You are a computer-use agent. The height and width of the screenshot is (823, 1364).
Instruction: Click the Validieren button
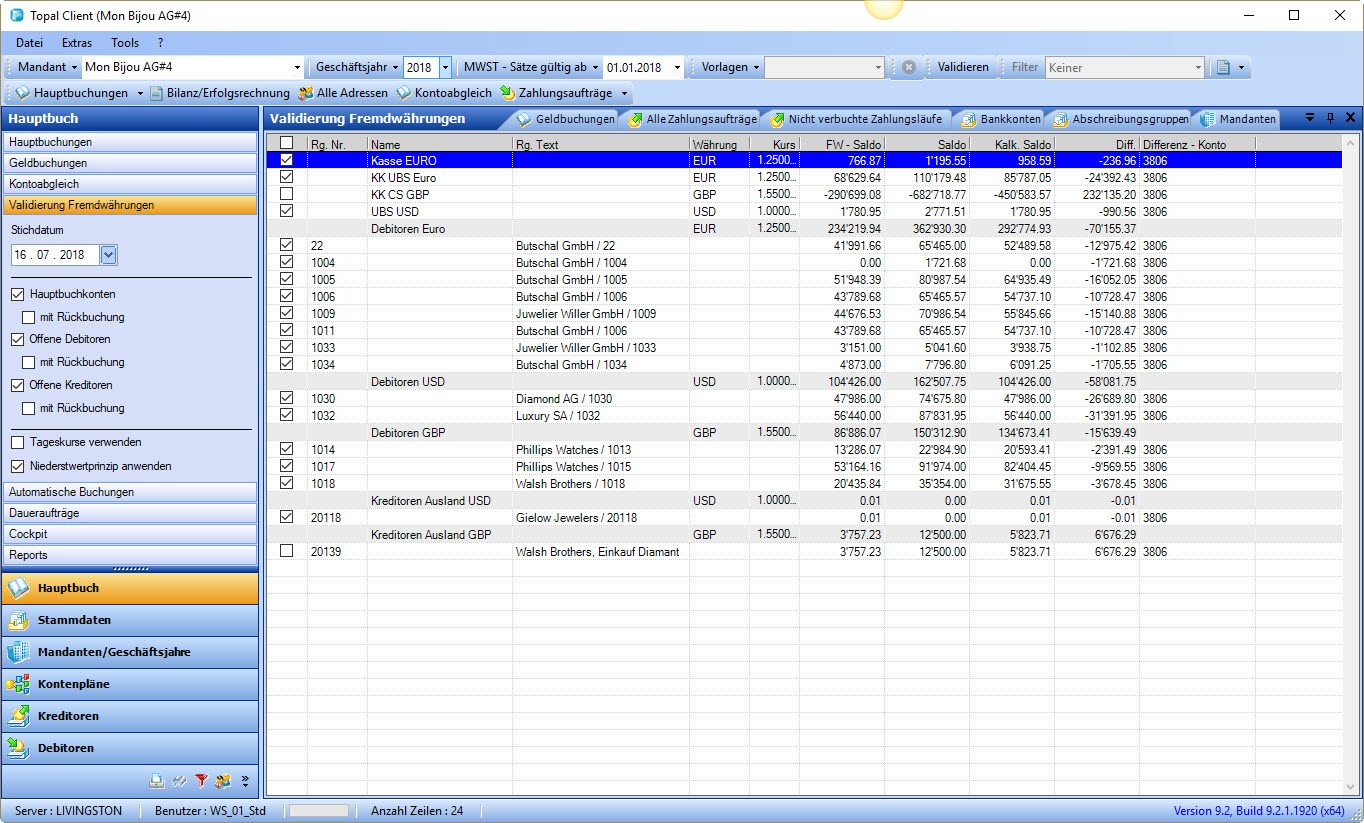pyautogui.click(x=962, y=67)
